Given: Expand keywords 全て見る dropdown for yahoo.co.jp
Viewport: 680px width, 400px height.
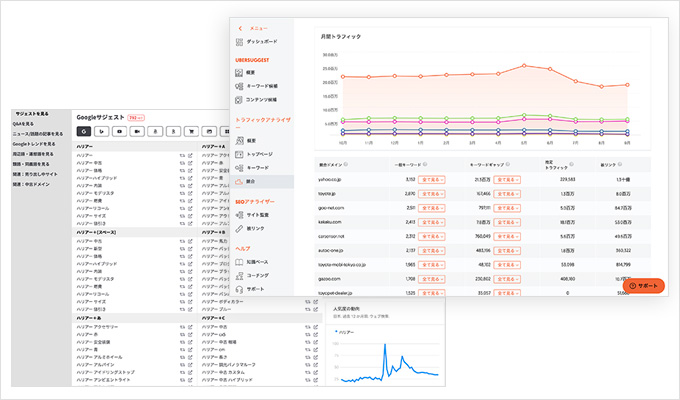Looking at the screenshot, I should click(432, 180).
